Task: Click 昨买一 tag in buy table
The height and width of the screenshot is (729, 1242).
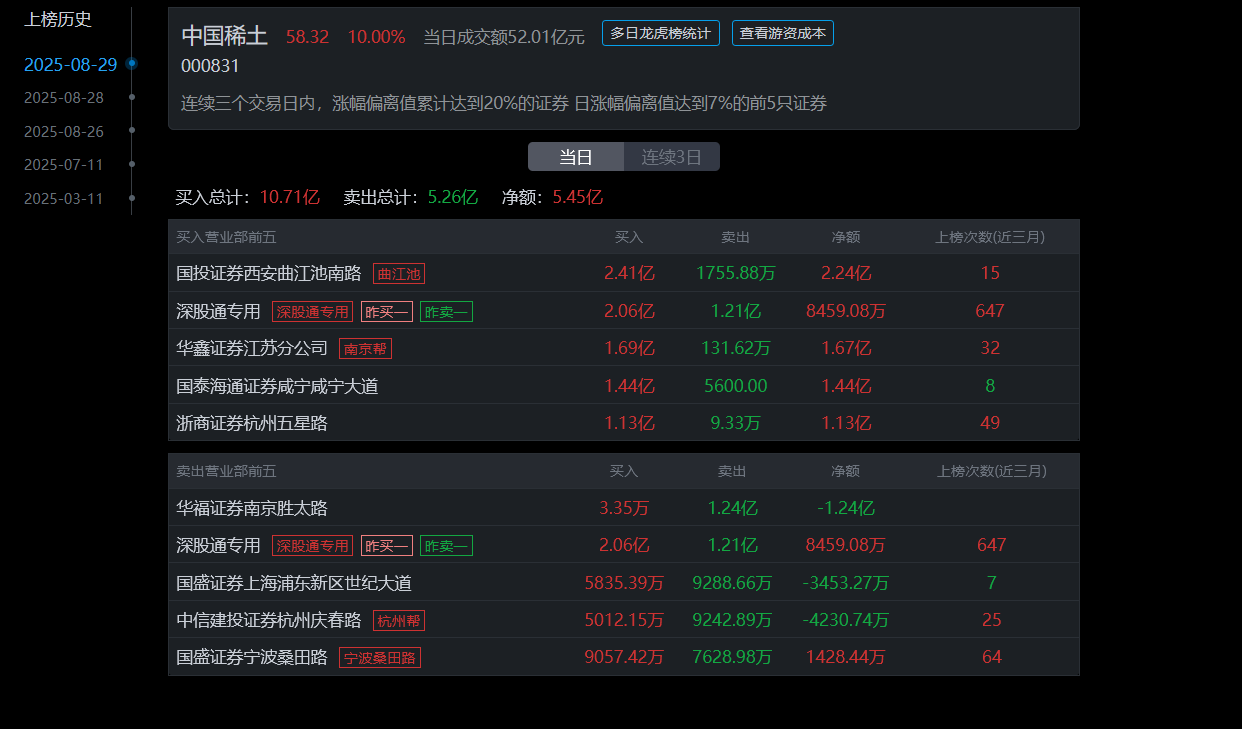Action: [x=386, y=311]
